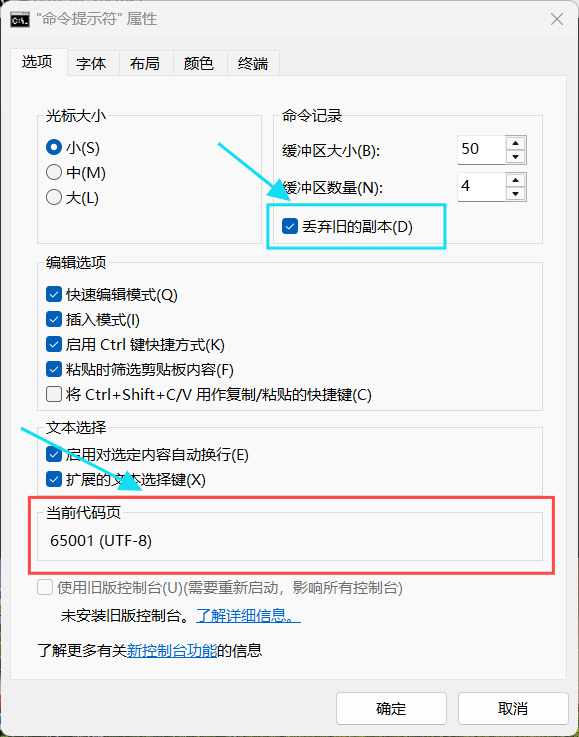
Task: Choose the 小(S) cursor size option
Action: click(x=54, y=148)
